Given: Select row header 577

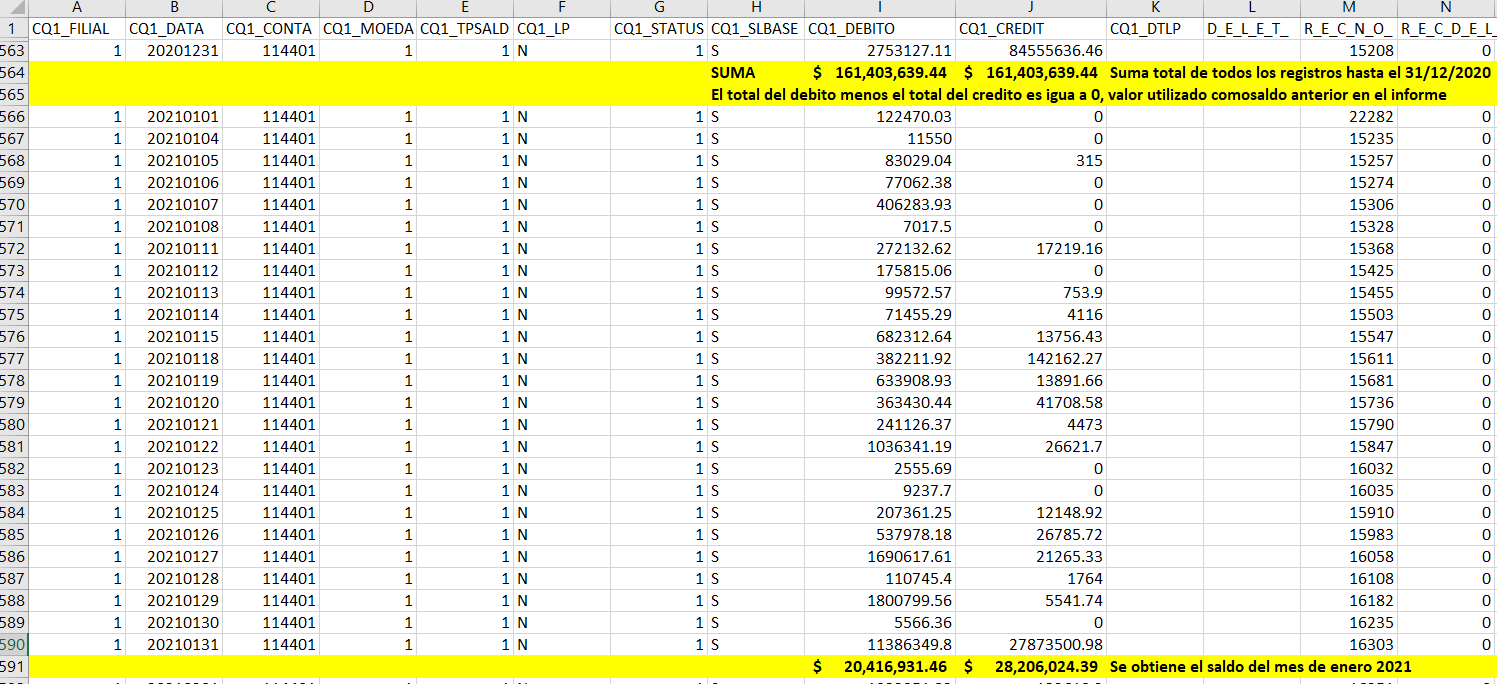Looking at the screenshot, I should pyautogui.click(x=14, y=359).
